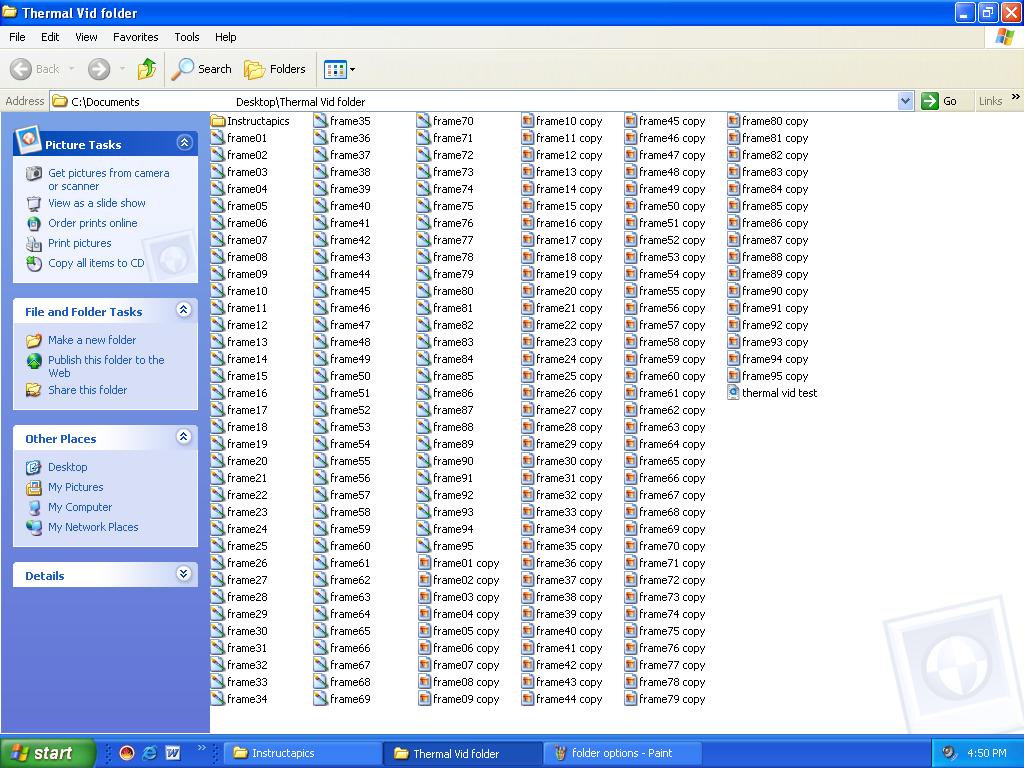1024x768 pixels.
Task: Open the Views icon in toolbar
Action: pyautogui.click(x=335, y=69)
